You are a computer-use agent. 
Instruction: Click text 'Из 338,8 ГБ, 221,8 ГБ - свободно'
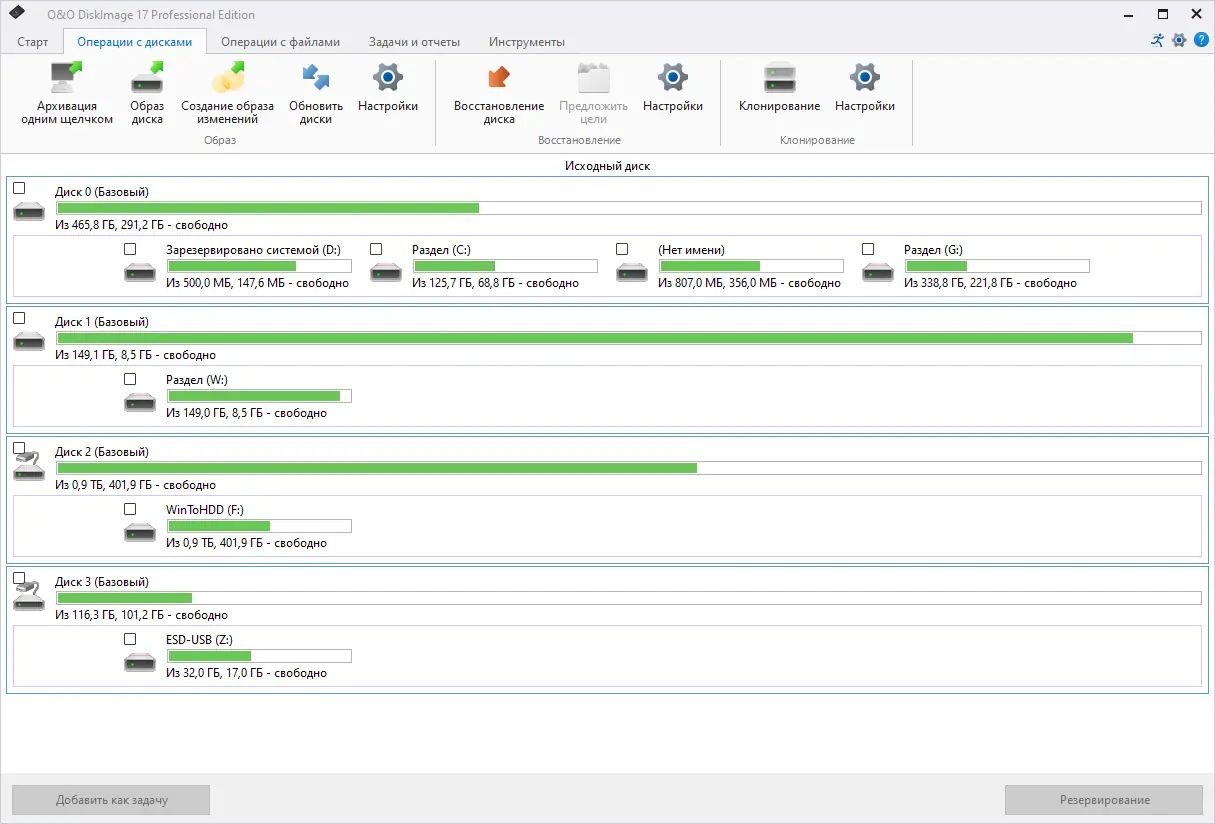990,283
